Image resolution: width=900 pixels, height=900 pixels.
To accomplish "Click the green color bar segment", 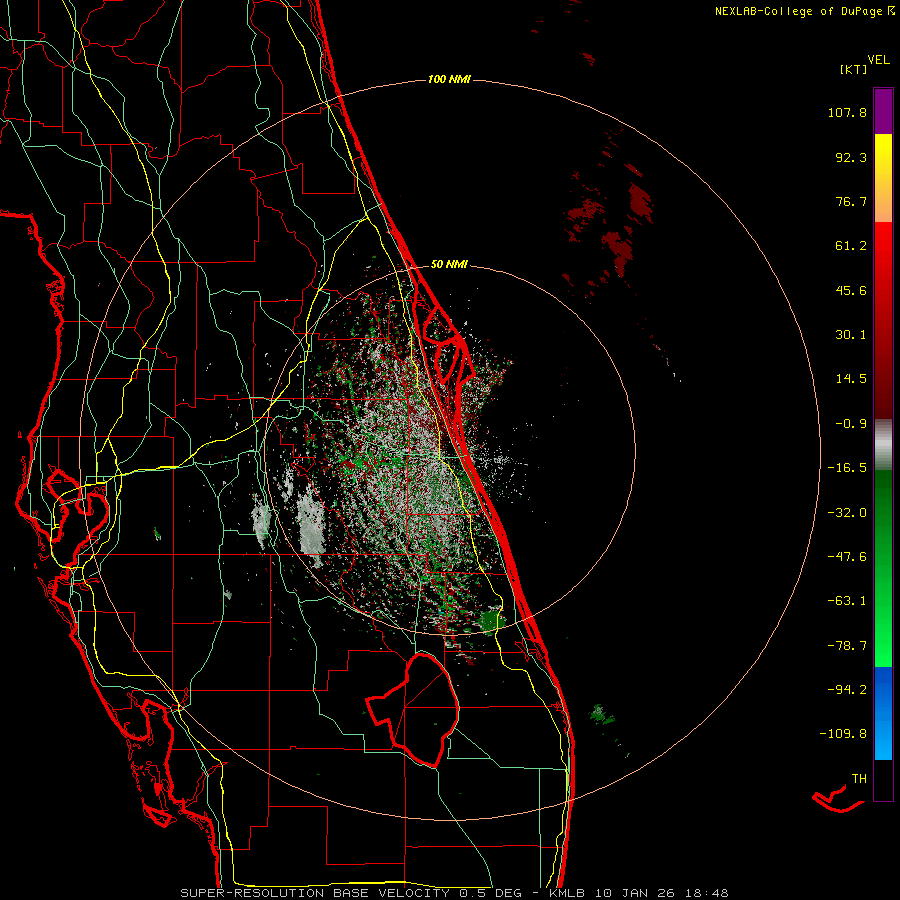I will click(x=883, y=568).
